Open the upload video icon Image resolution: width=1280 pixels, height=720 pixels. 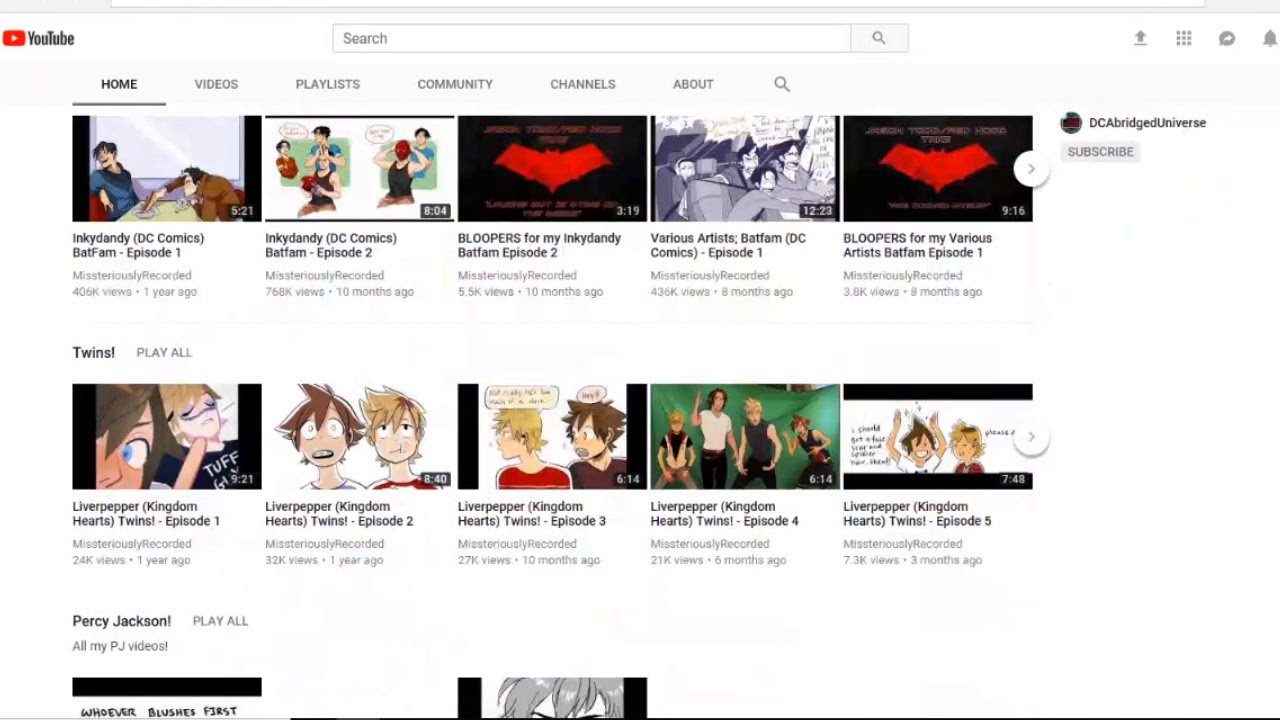pos(1140,38)
